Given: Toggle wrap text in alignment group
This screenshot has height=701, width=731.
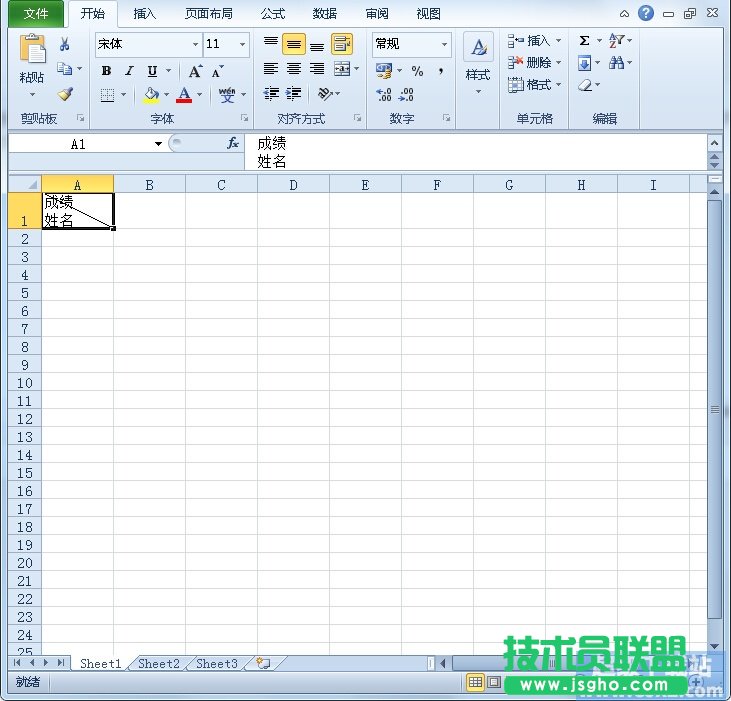Looking at the screenshot, I should tap(342, 44).
